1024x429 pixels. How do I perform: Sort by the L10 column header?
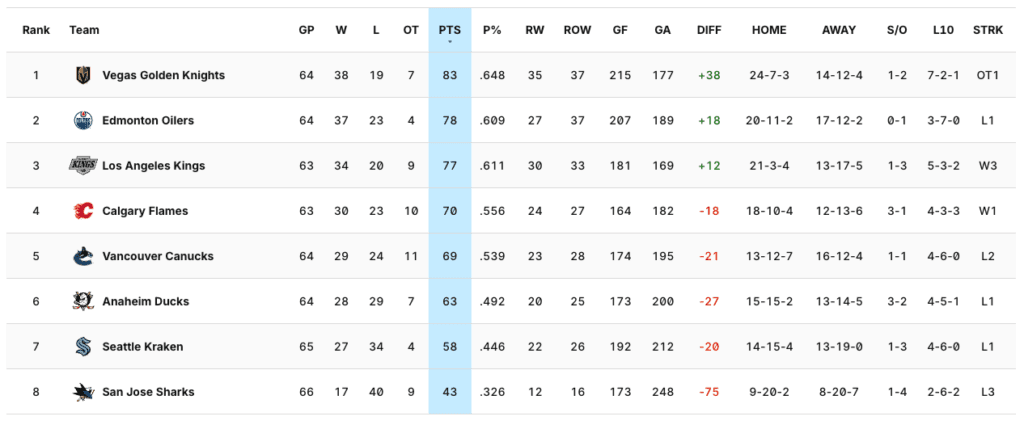point(942,30)
